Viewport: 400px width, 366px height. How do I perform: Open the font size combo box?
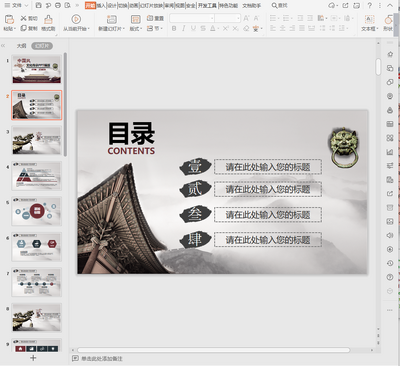[227, 18]
